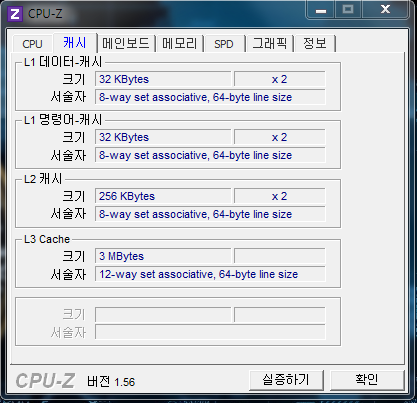The height and width of the screenshot is (403, 417).
Task: Click the L1 명령어-캐시 group title
Action: [63, 120]
